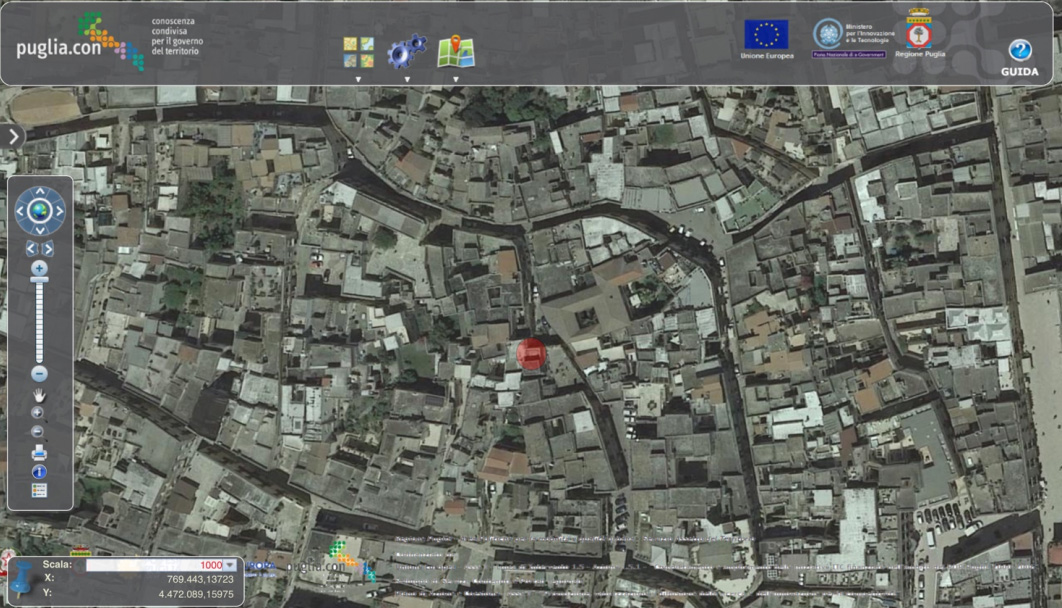Expand the left side panel chevron
1062x608 pixels.
tap(12, 137)
